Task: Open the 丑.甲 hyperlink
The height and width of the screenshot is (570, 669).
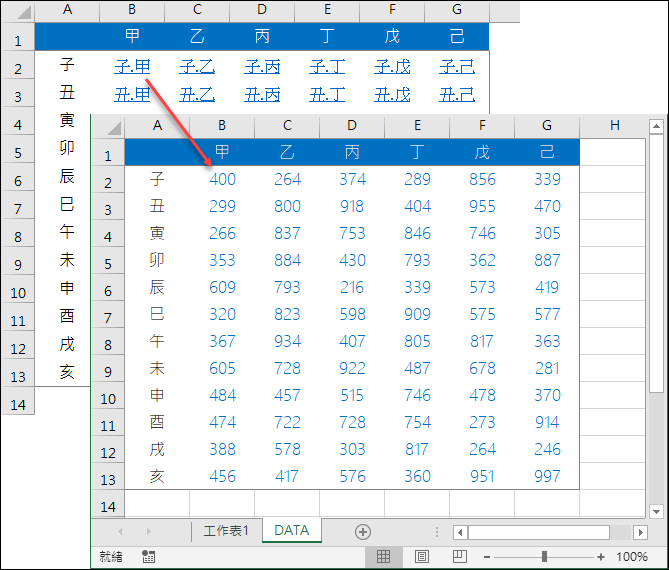Action: [x=132, y=94]
